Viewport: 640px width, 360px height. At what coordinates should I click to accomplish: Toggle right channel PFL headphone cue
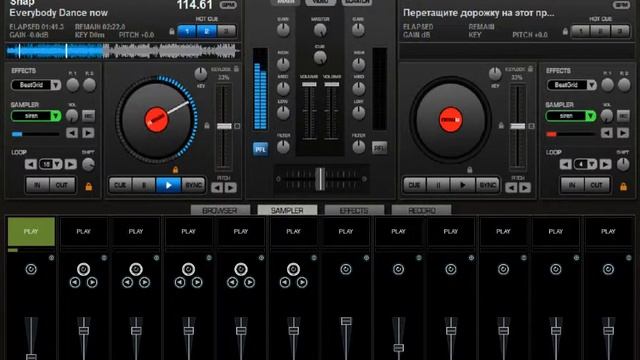380,148
